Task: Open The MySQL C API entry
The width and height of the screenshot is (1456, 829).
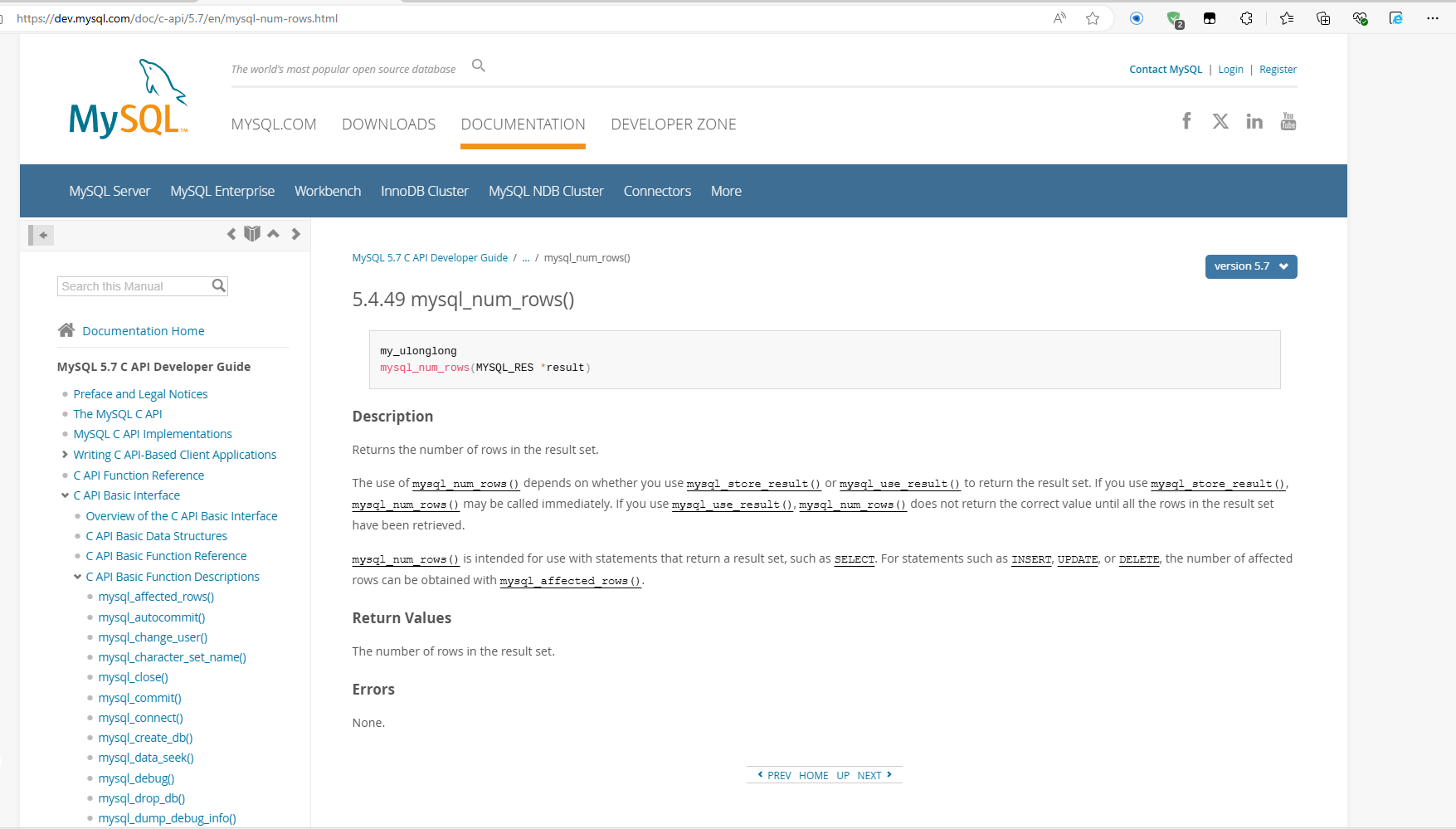Action: point(118,414)
